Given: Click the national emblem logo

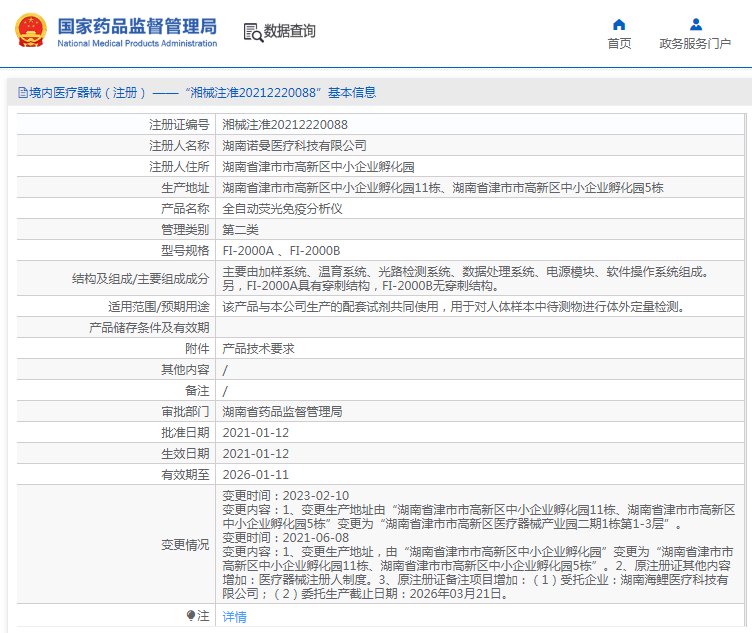Looking at the screenshot, I should (31, 30).
